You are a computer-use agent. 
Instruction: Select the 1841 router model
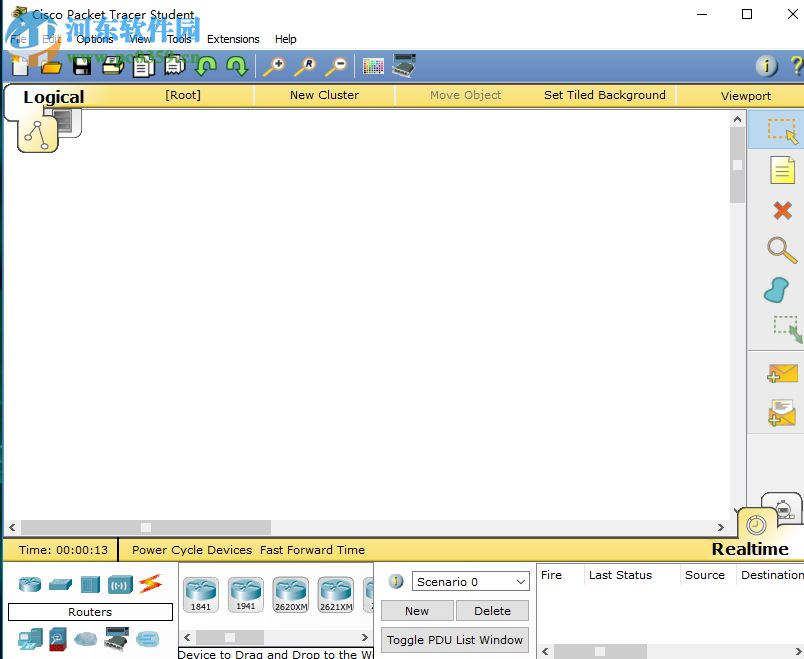click(201, 592)
